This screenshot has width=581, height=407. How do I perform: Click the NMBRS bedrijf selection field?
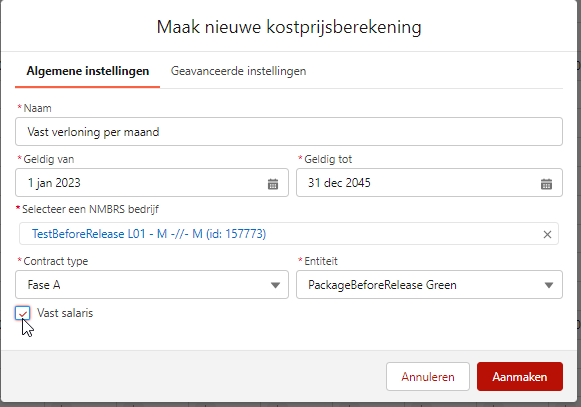point(289,234)
